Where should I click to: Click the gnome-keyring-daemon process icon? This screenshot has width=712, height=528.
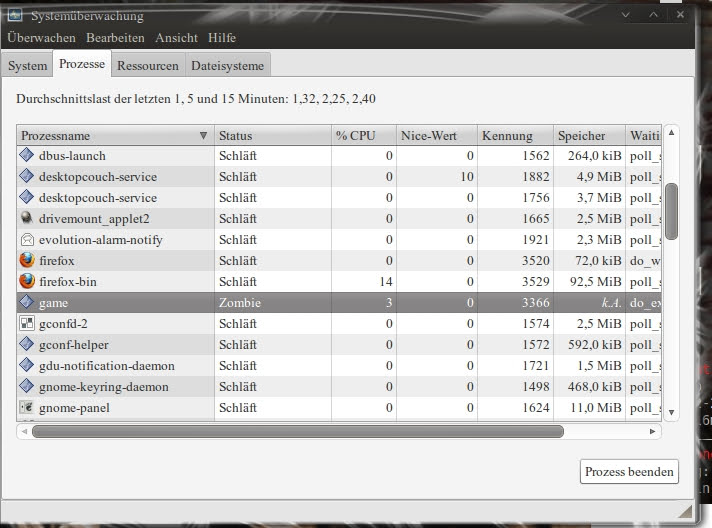(27, 387)
